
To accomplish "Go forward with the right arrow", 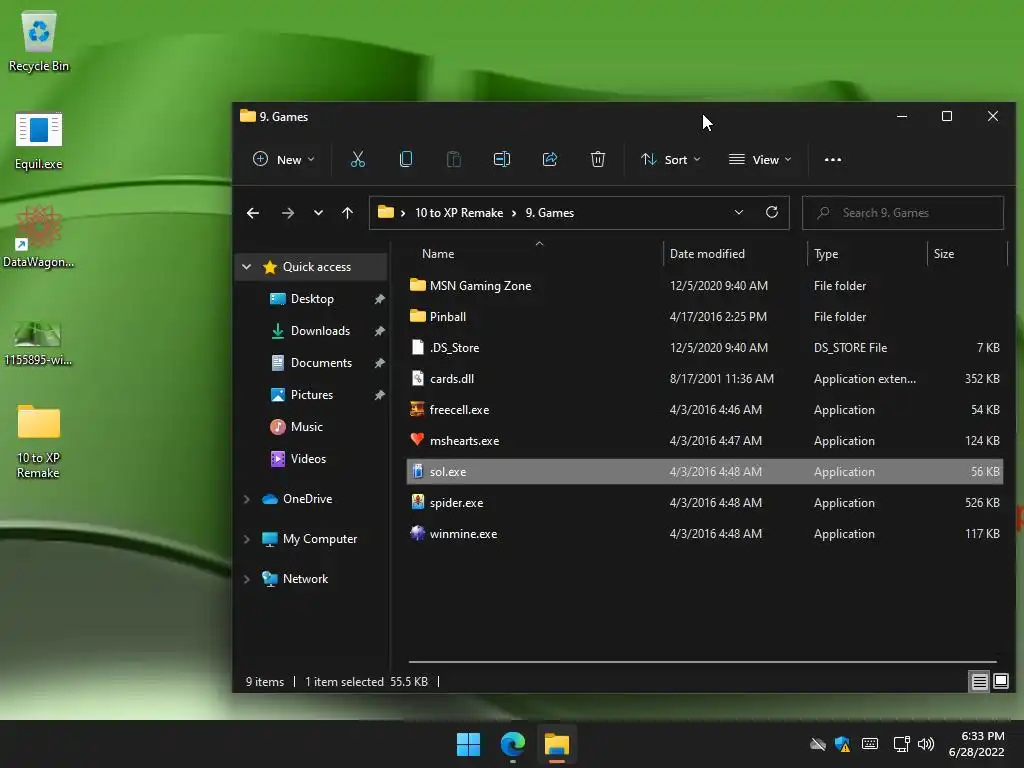I will (287, 213).
